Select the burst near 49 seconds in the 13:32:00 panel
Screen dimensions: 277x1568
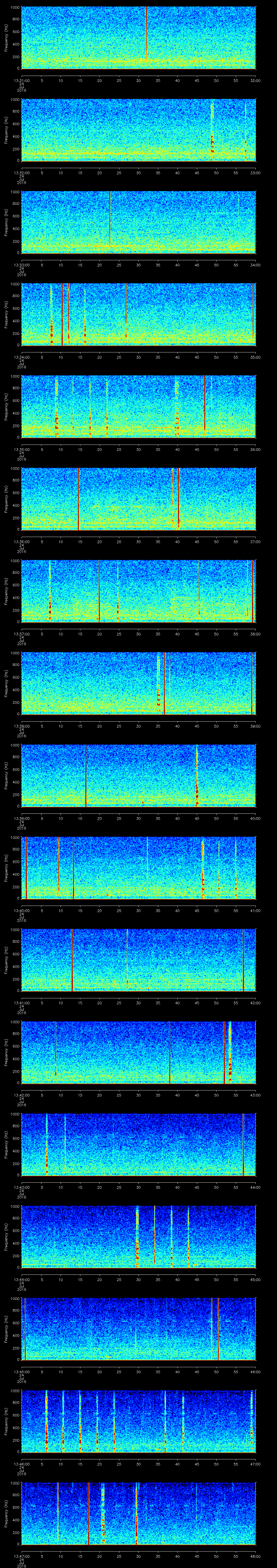click(212, 131)
